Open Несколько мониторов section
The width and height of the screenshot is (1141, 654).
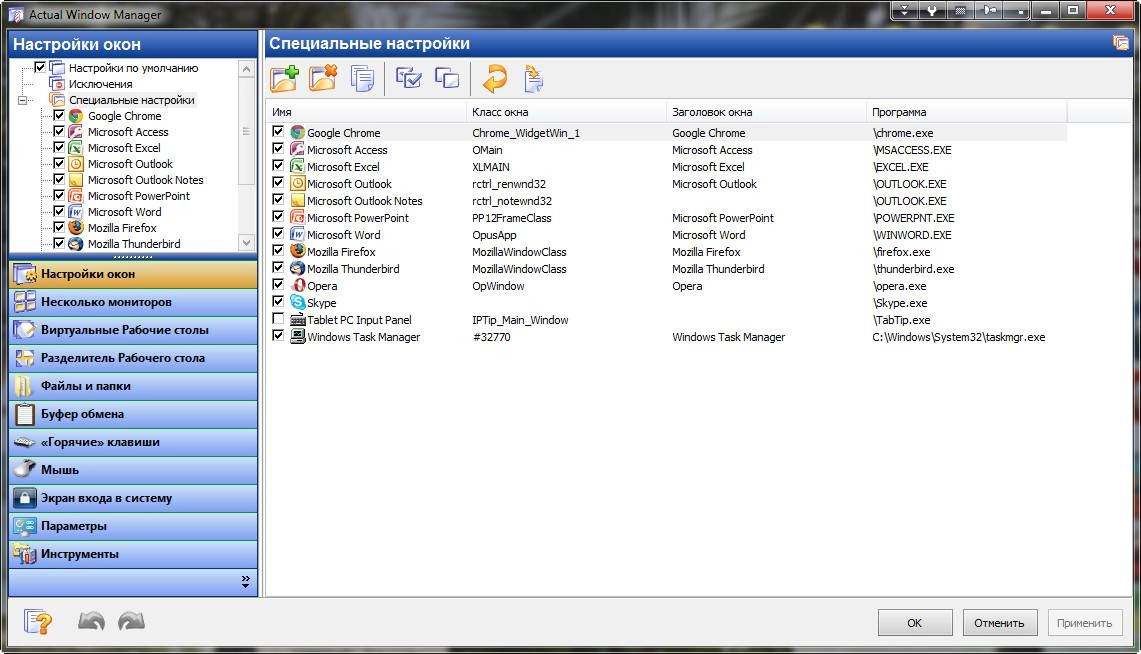133,302
